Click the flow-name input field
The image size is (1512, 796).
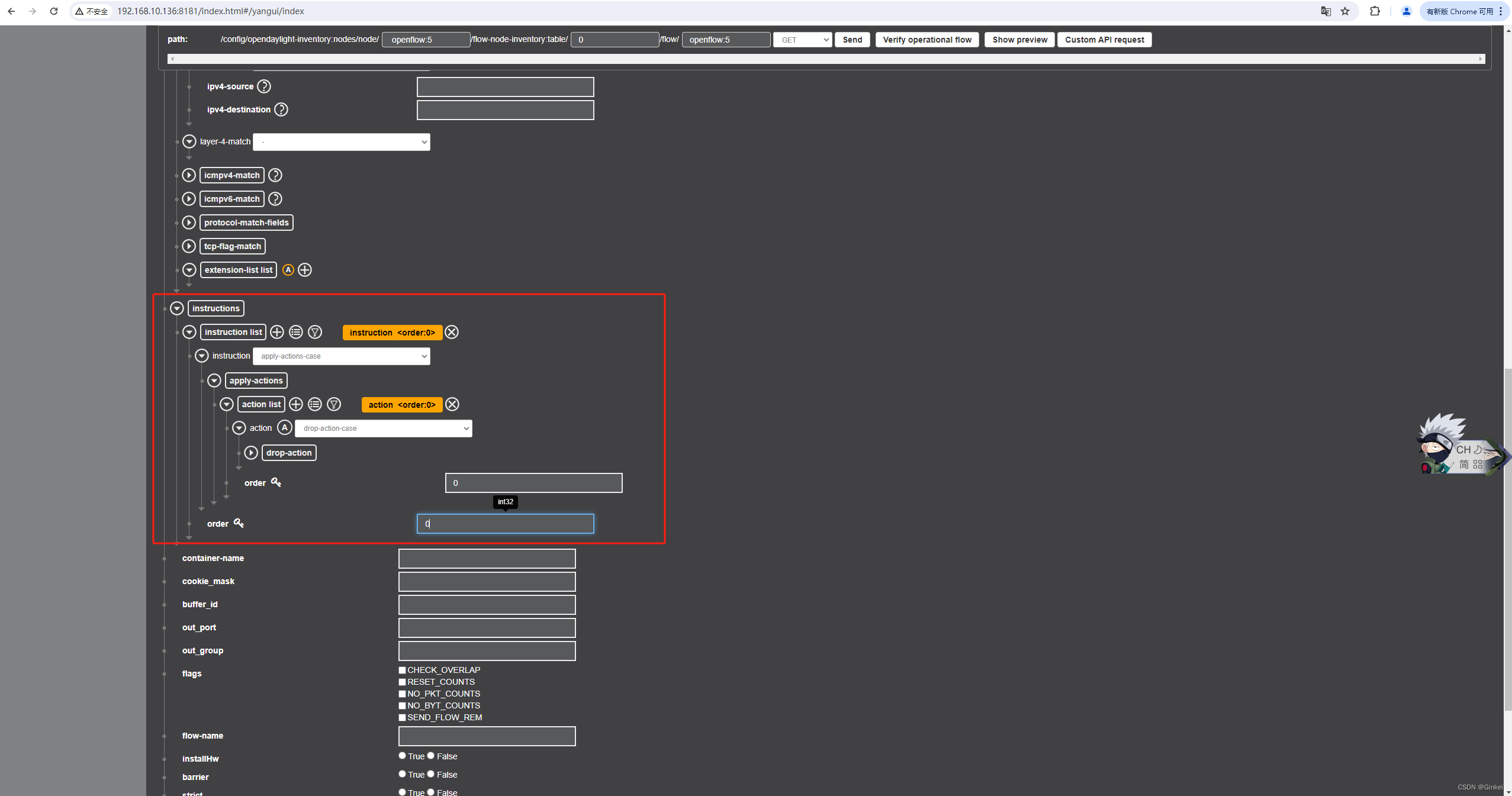coord(487,736)
